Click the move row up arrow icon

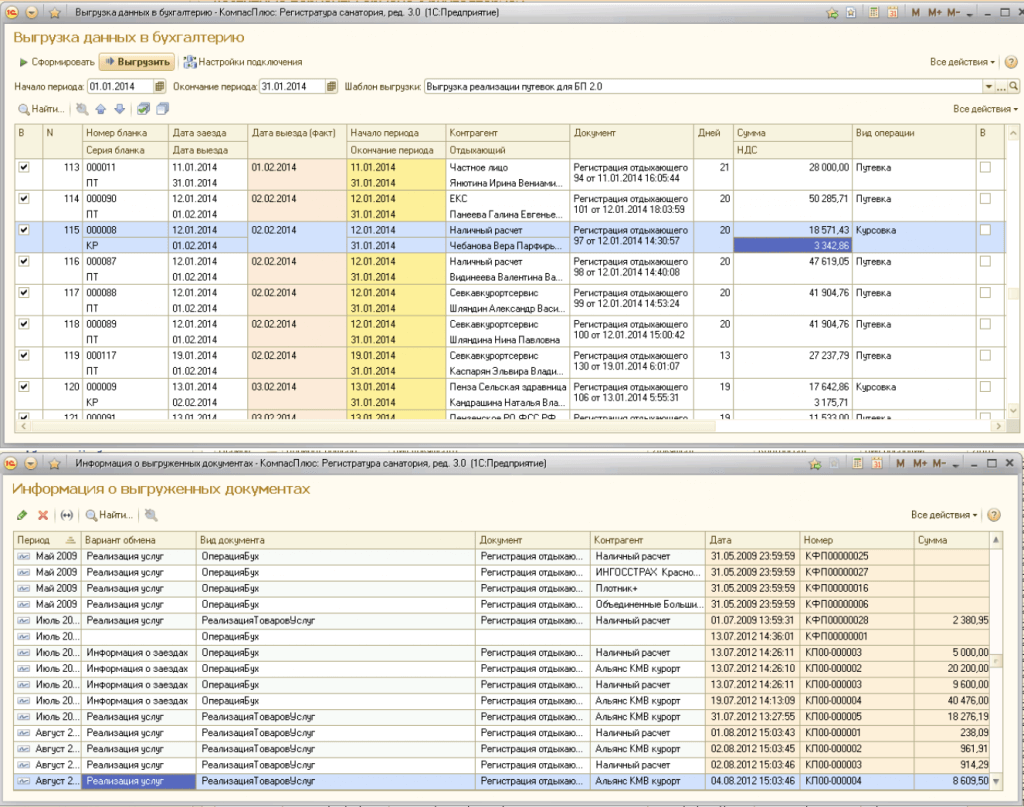tap(100, 109)
